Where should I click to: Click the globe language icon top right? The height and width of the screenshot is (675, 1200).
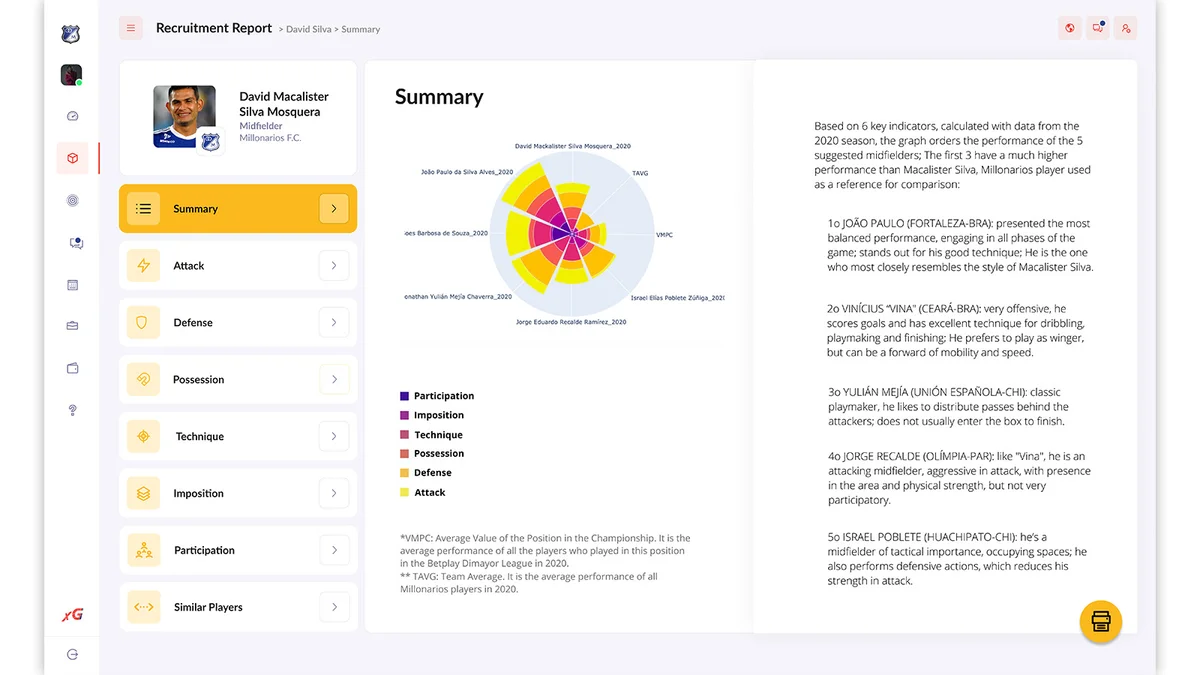tap(1069, 27)
